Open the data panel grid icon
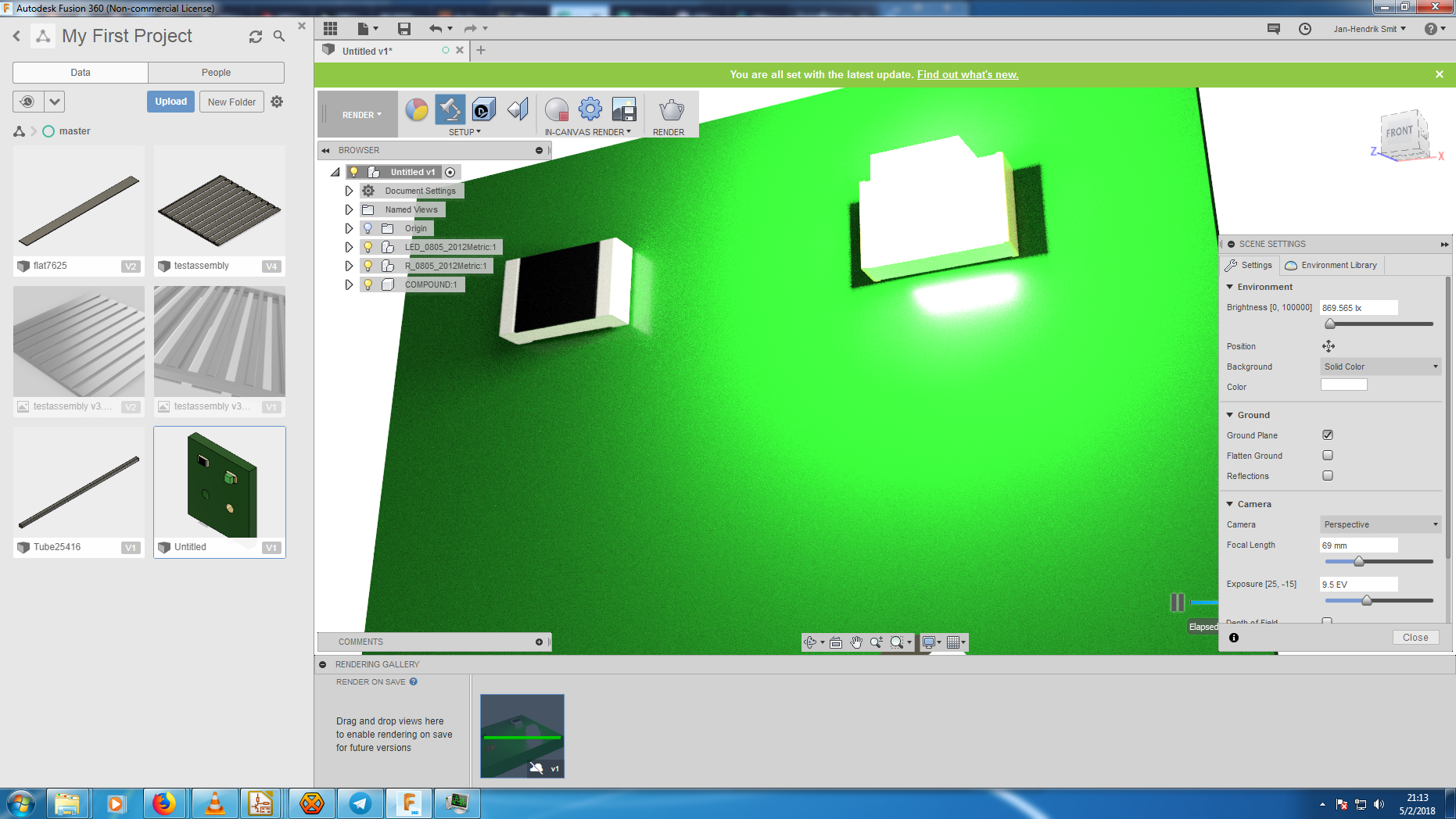The image size is (1456, 819). pyautogui.click(x=331, y=29)
